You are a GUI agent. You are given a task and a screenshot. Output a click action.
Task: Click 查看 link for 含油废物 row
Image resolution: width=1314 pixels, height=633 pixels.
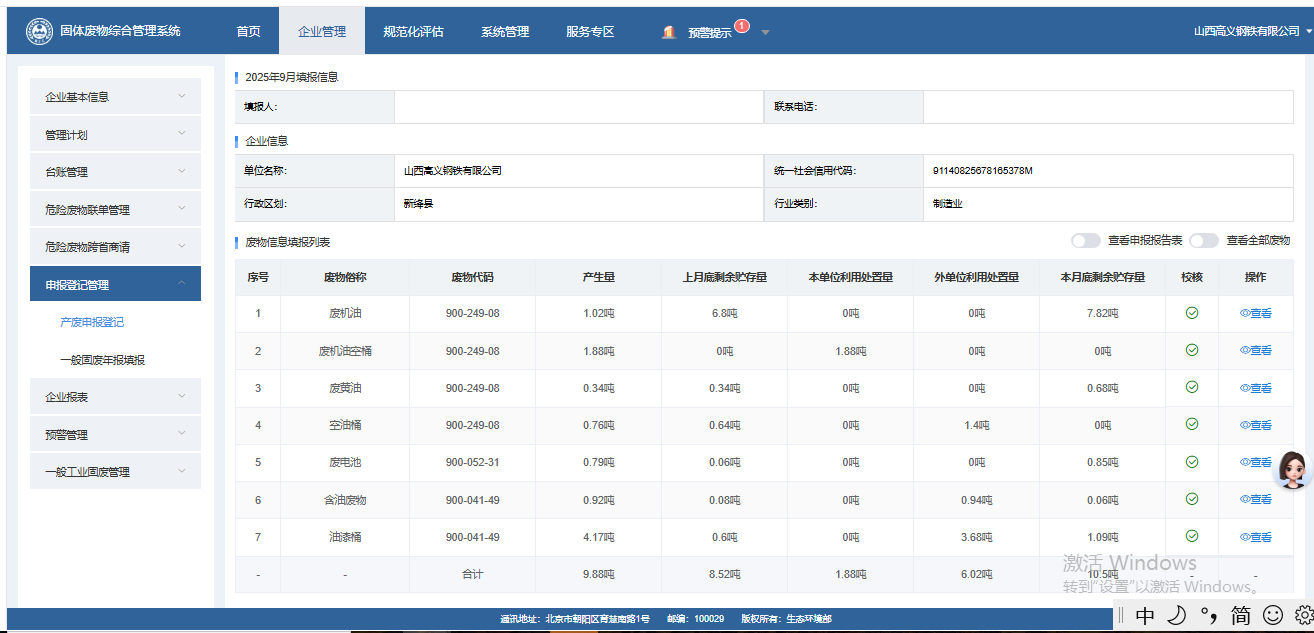point(1256,500)
